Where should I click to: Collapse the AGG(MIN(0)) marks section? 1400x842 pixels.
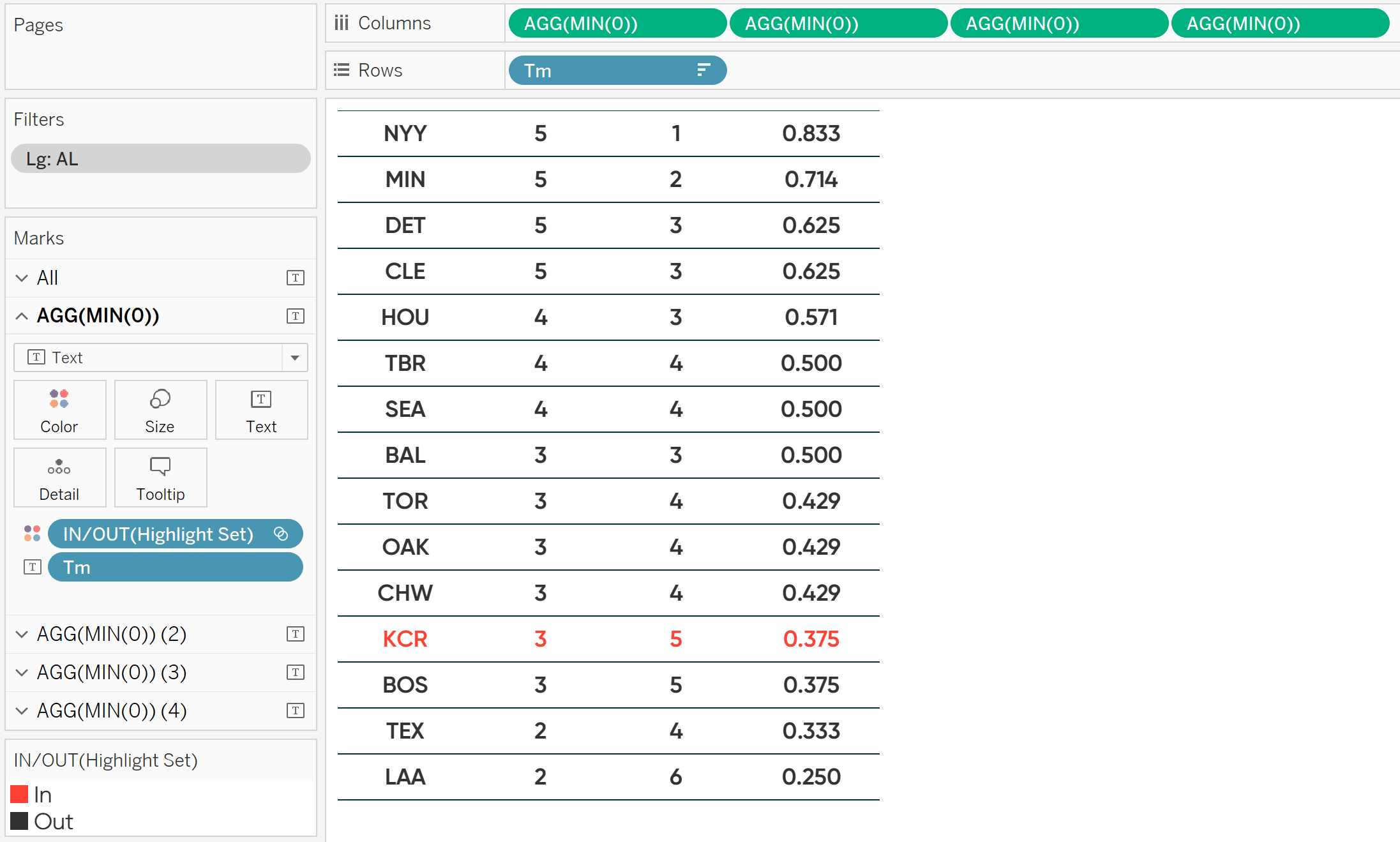click(22, 316)
